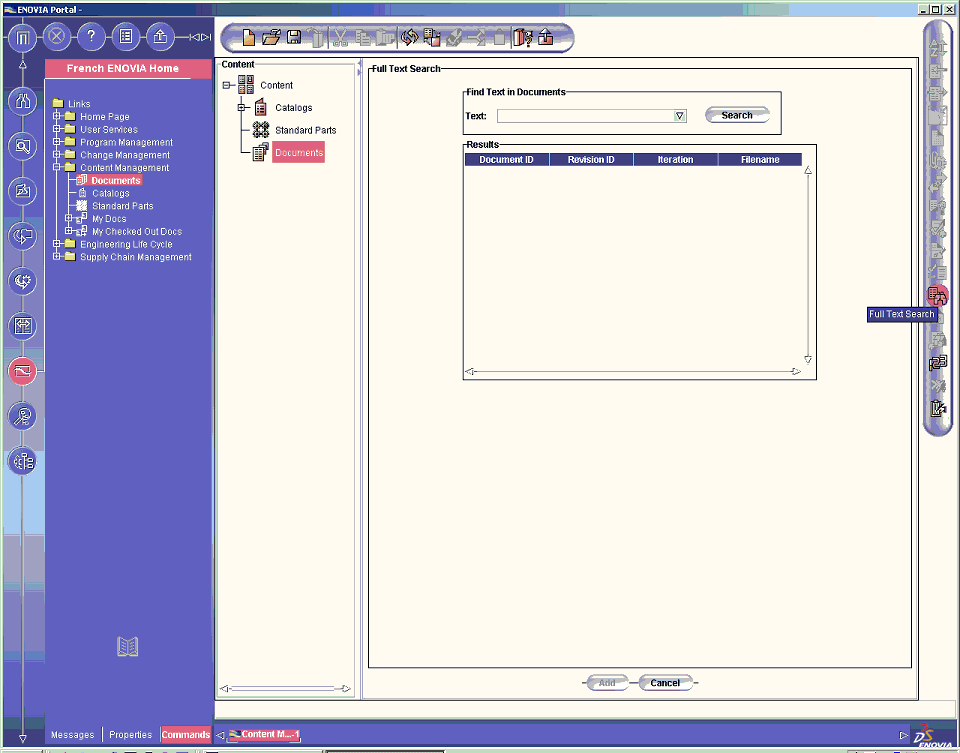Click the list page circle icon at top left
Screen dimensions: 960x753
(126, 37)
